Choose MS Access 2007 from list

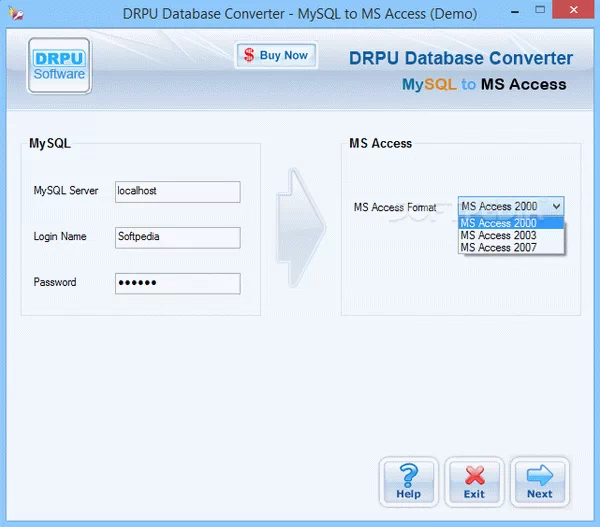tap(511, 247)
